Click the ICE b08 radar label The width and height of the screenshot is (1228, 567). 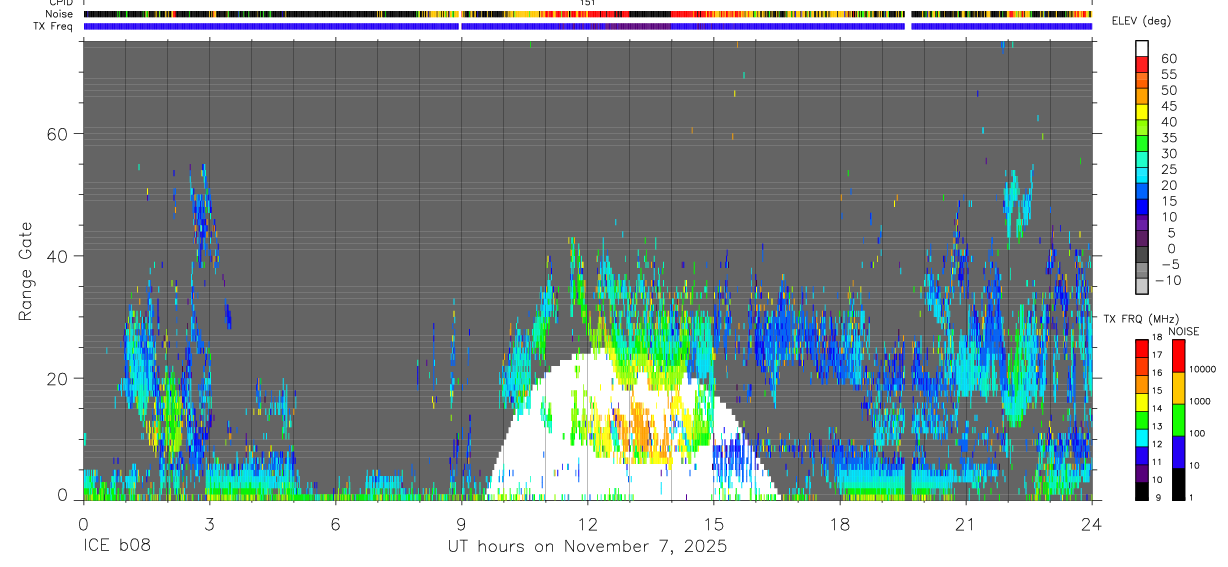click(116, 547)
